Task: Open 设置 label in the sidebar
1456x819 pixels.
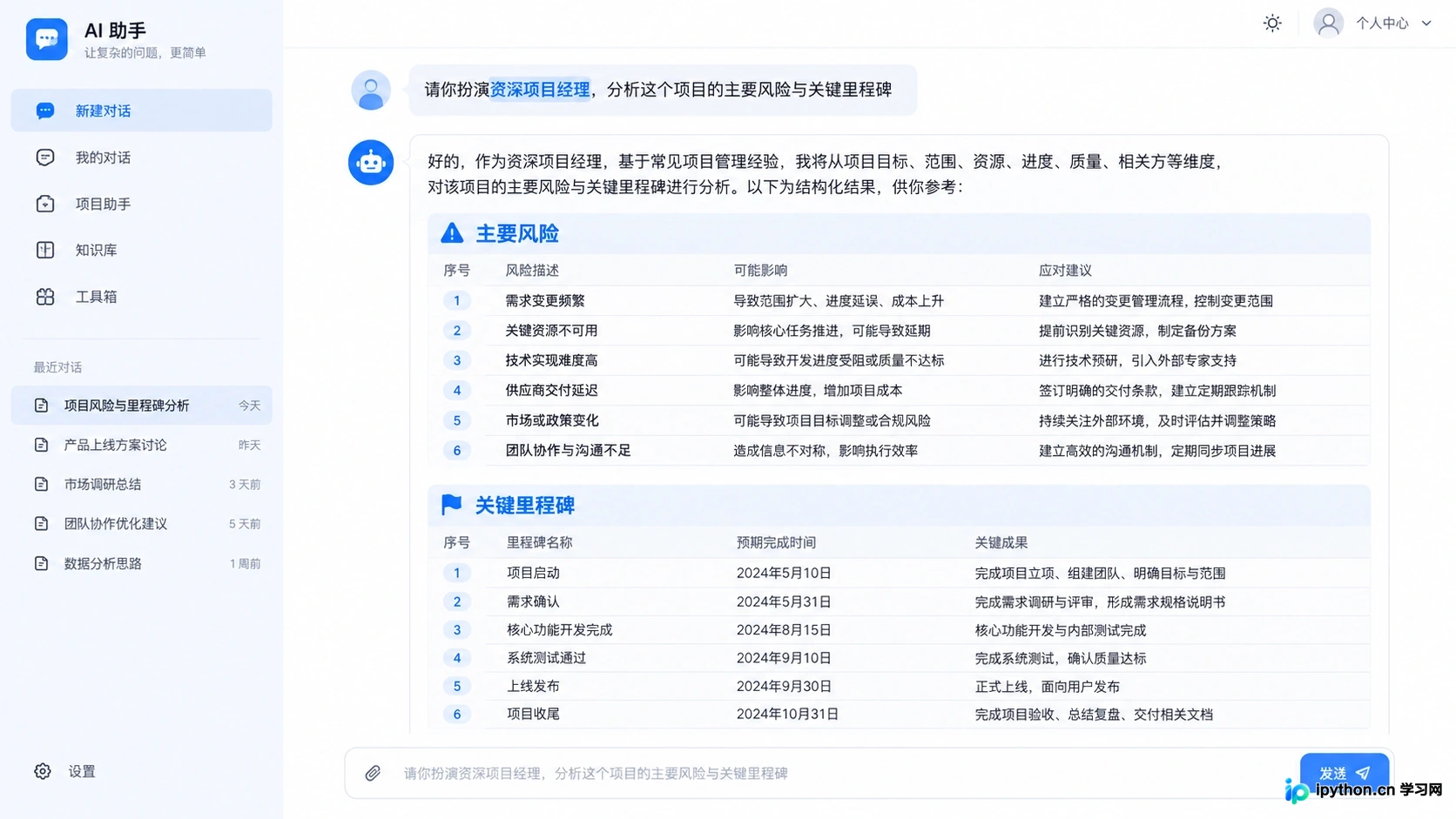Action: coord(82,771)
